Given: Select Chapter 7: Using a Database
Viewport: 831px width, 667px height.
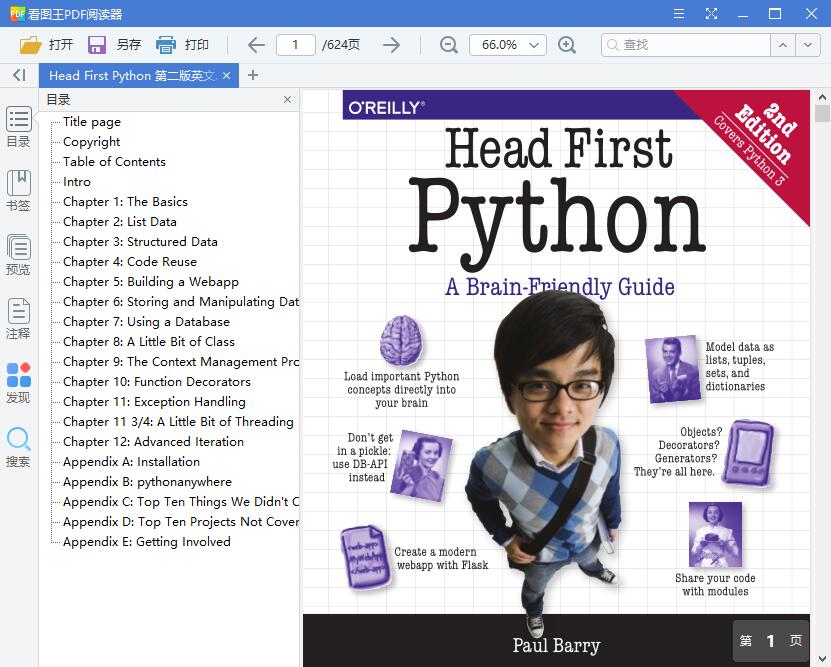Looking at the screenshot, I should pos(146,322).
